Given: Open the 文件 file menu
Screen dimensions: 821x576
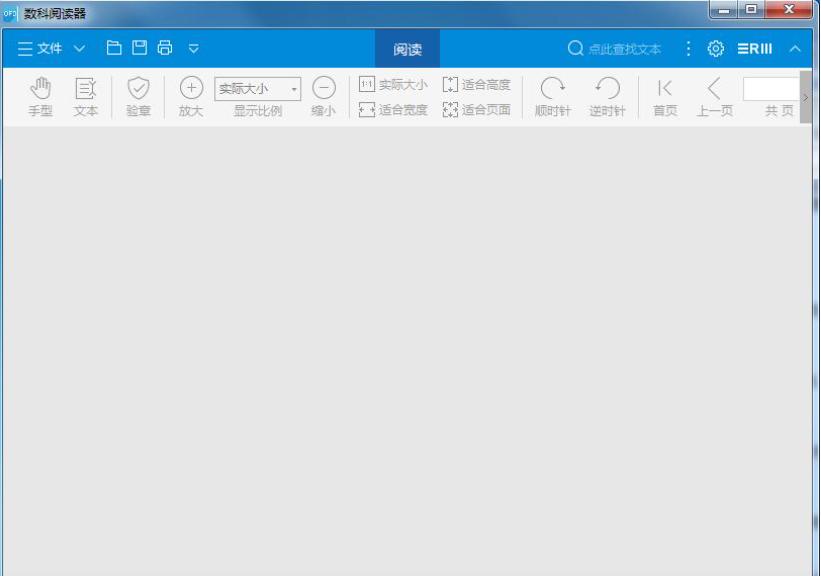Looking at the screenshot, I should pos(40,49).
